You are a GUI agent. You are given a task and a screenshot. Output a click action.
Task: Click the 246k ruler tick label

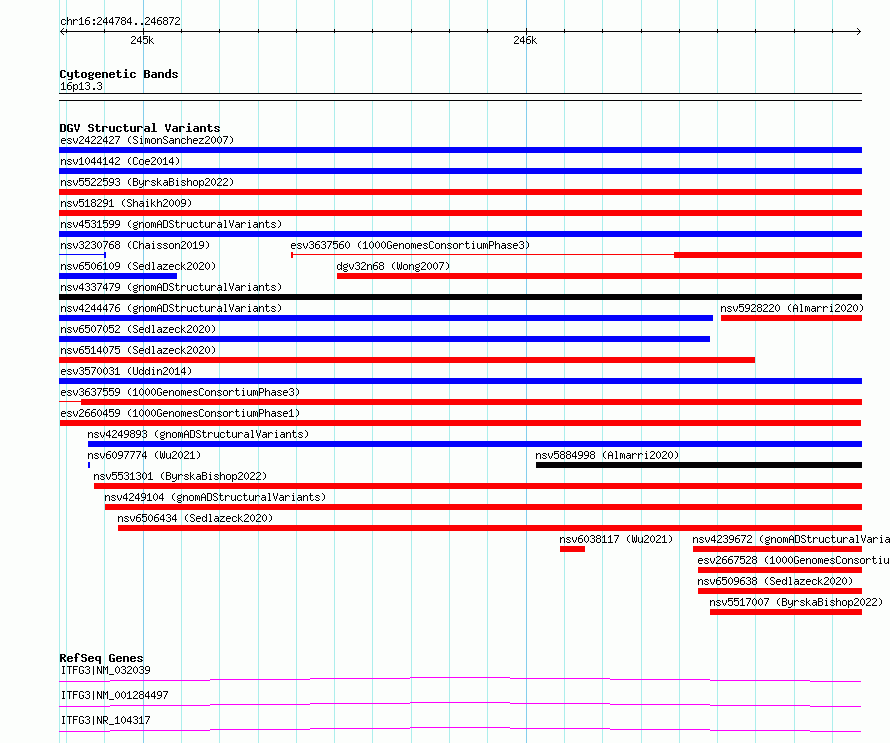[525, 40]
